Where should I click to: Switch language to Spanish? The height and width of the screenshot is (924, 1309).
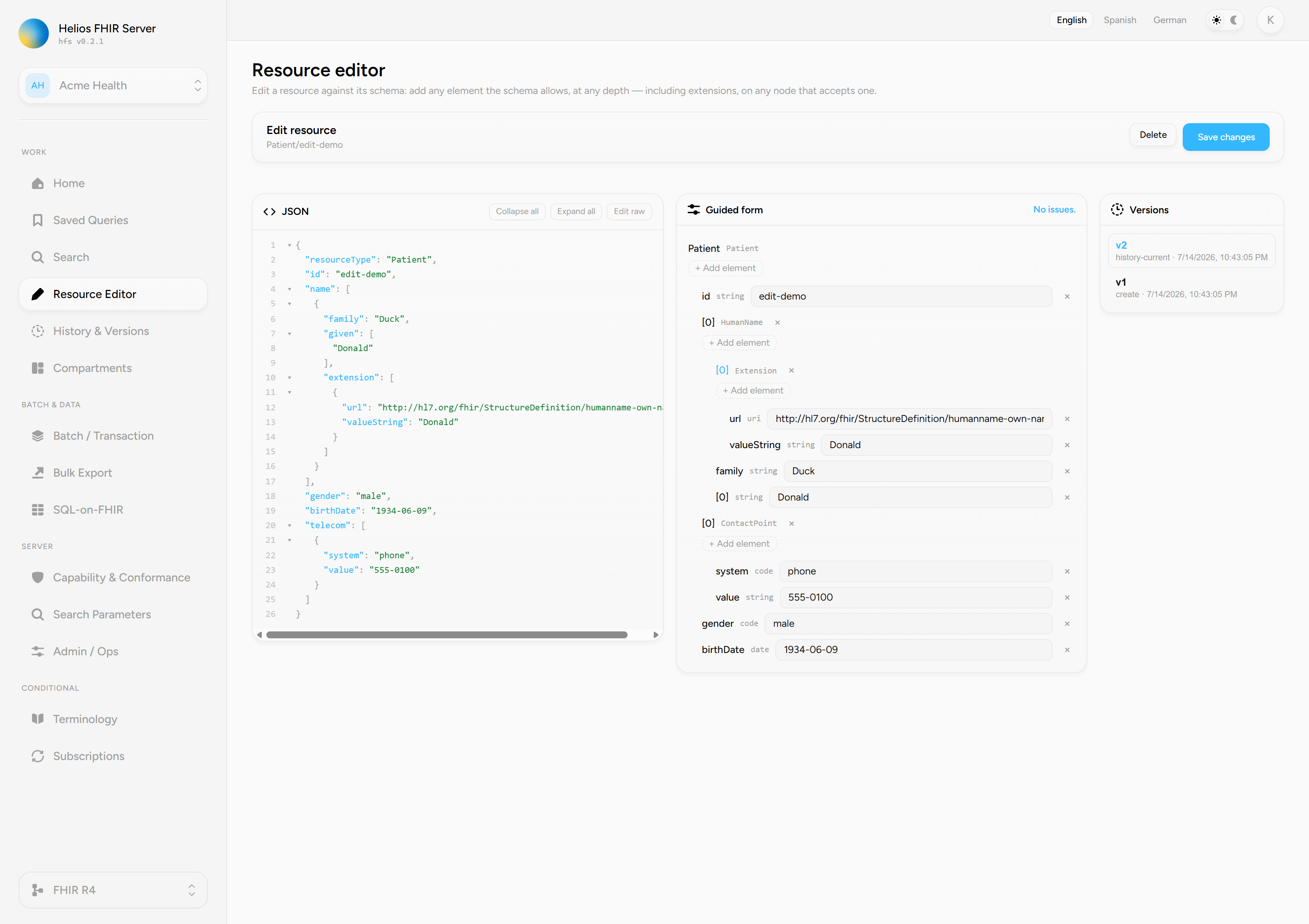point(1120,20)
